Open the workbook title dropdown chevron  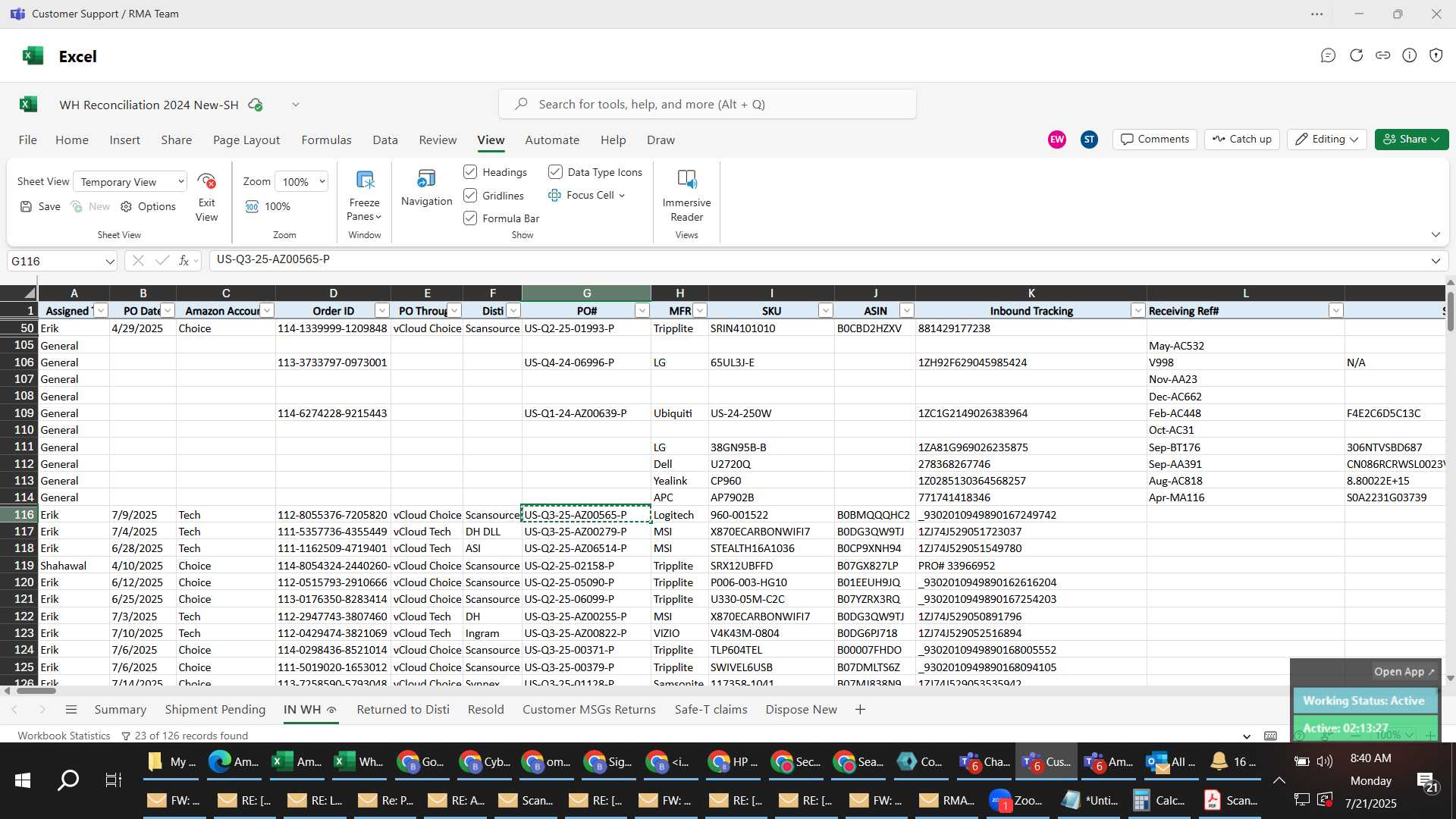click(x=296, y=105)
